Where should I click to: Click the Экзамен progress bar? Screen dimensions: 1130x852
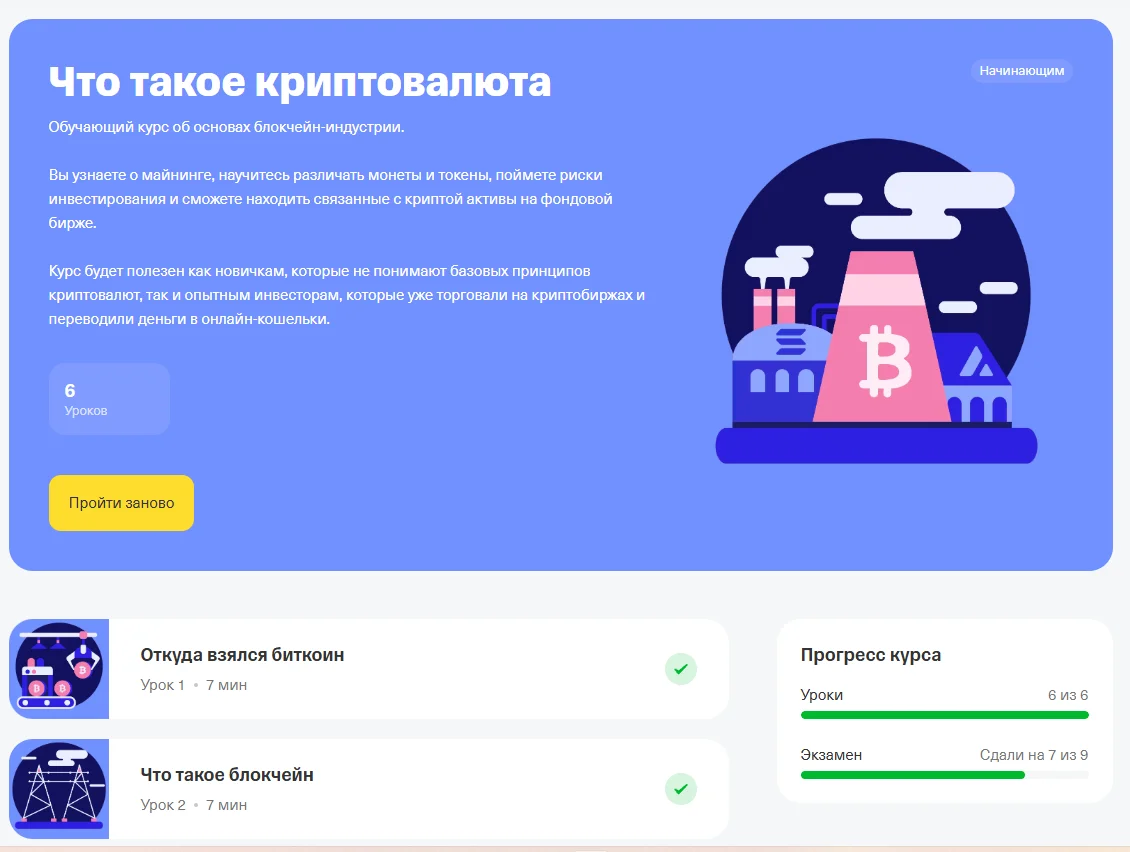pyautogui.click(x=944, y=775)
